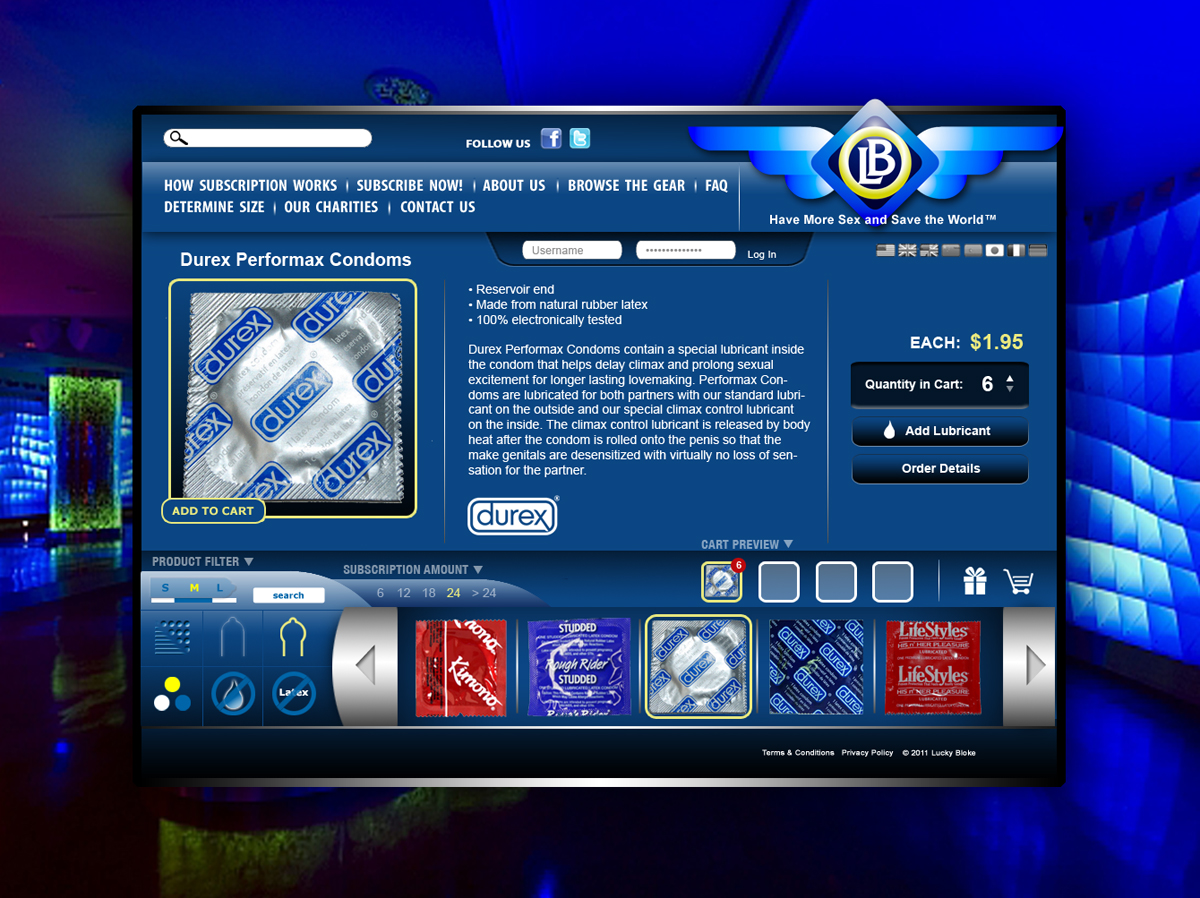Show previous products with left carousel arrow

(365, 665)
